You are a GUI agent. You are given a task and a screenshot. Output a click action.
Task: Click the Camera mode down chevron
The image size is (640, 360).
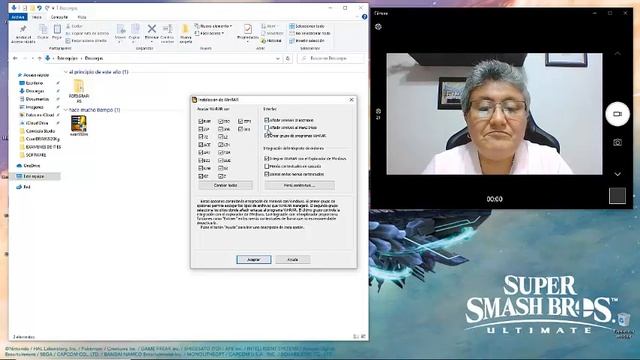(x=618, y=174)
